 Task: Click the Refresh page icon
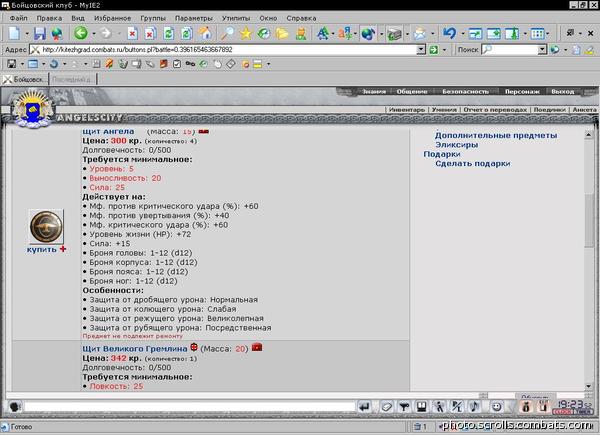pos(169,34)
